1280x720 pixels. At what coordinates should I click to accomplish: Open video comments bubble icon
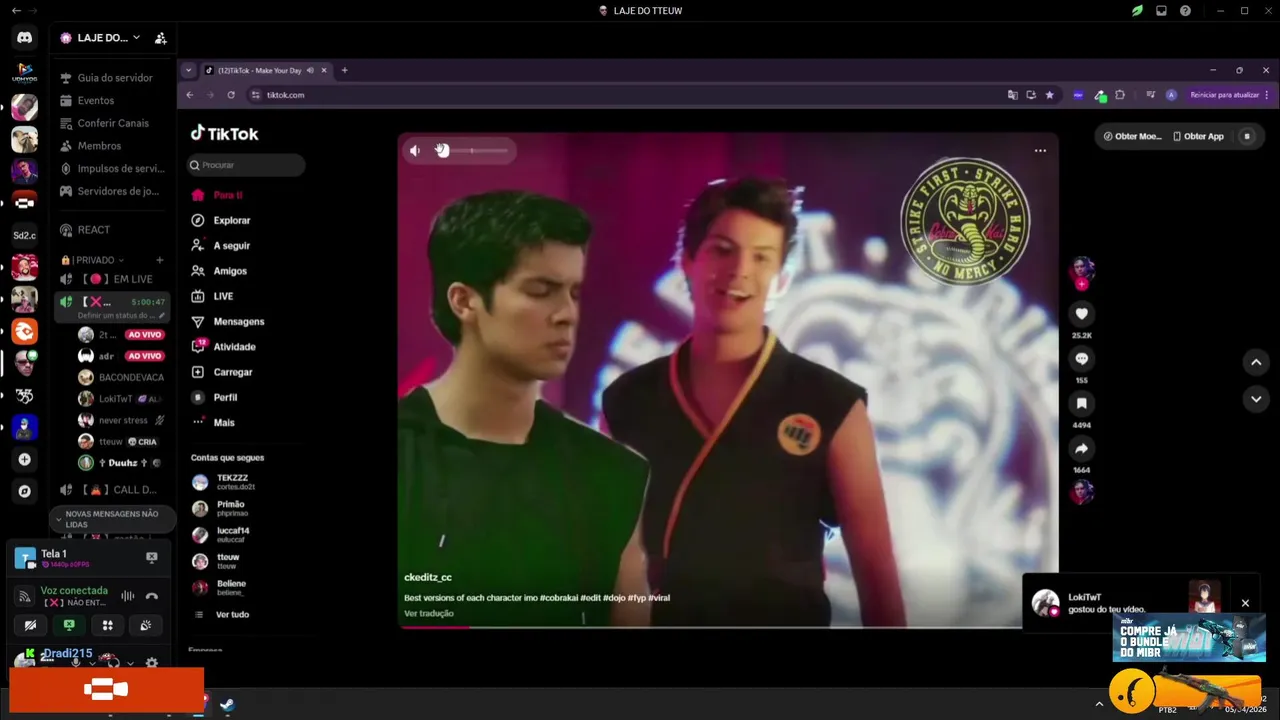pyautogui.click(x=1081, y=359)
